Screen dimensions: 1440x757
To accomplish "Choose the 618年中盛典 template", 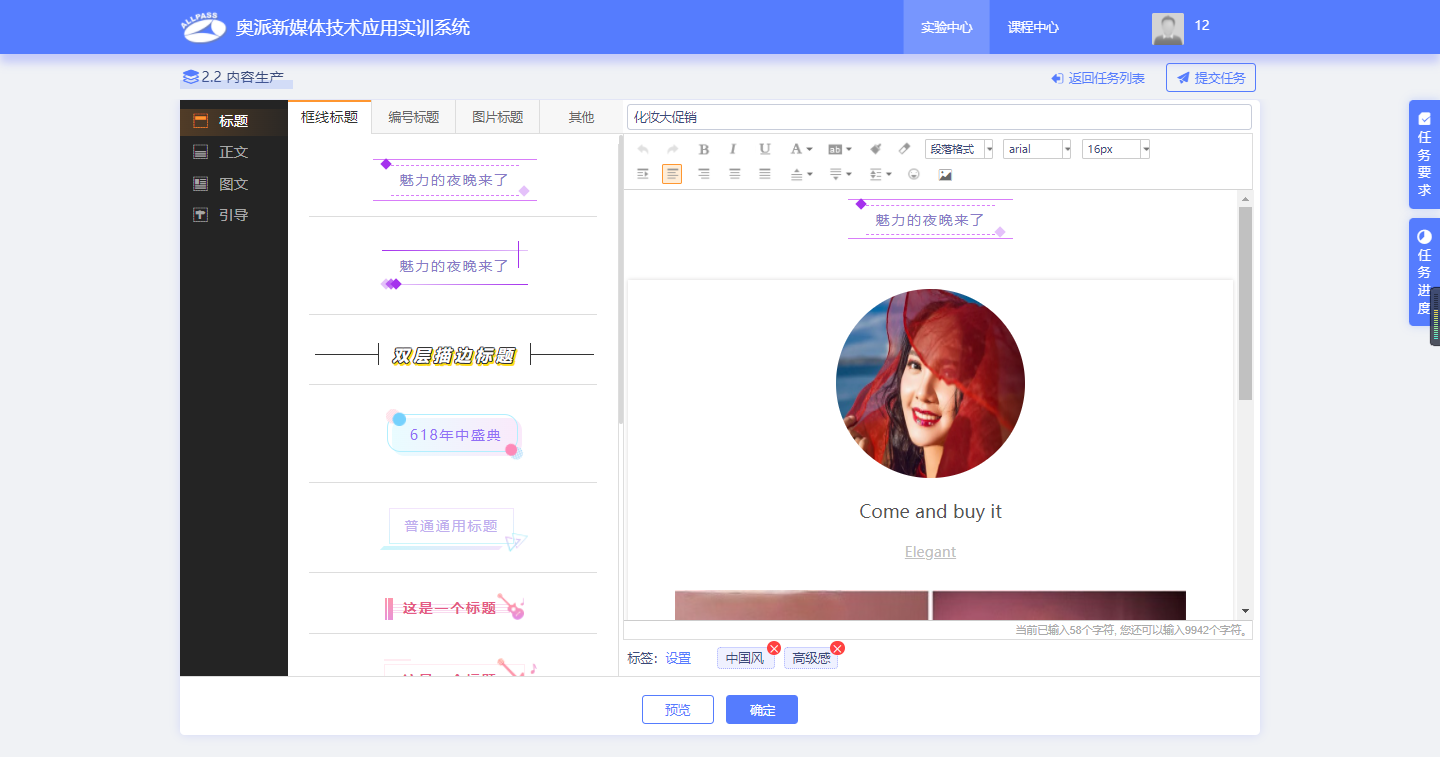I will [454, 435].
